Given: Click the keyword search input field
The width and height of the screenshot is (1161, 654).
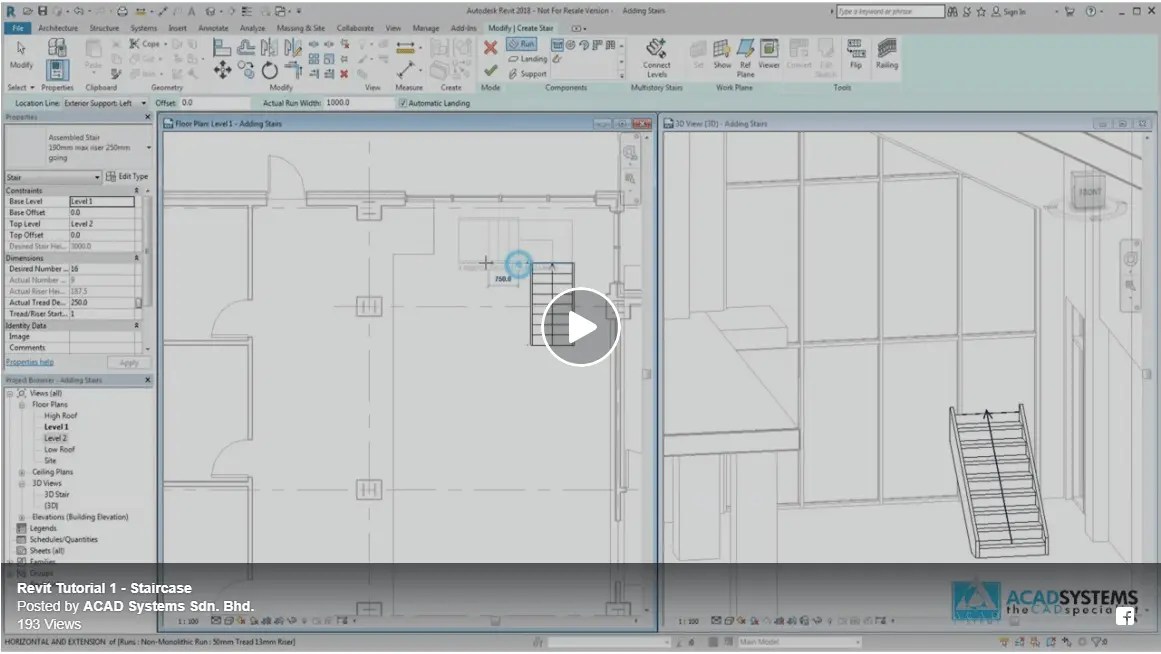Looking at the screenshot, I should click(890, 11).
